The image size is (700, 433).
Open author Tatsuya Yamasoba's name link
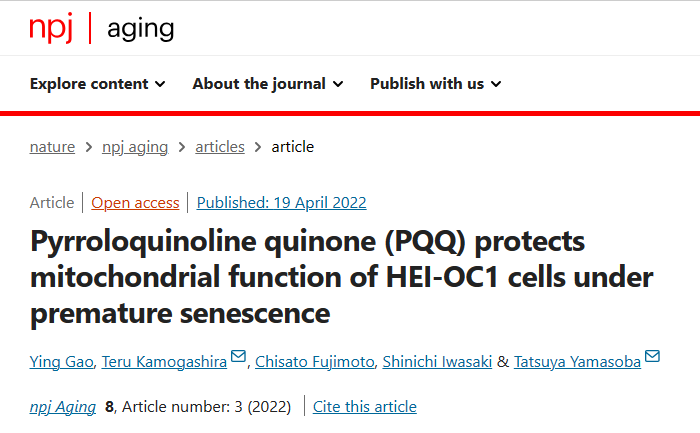pyautogui.click(x=577, y=362)
